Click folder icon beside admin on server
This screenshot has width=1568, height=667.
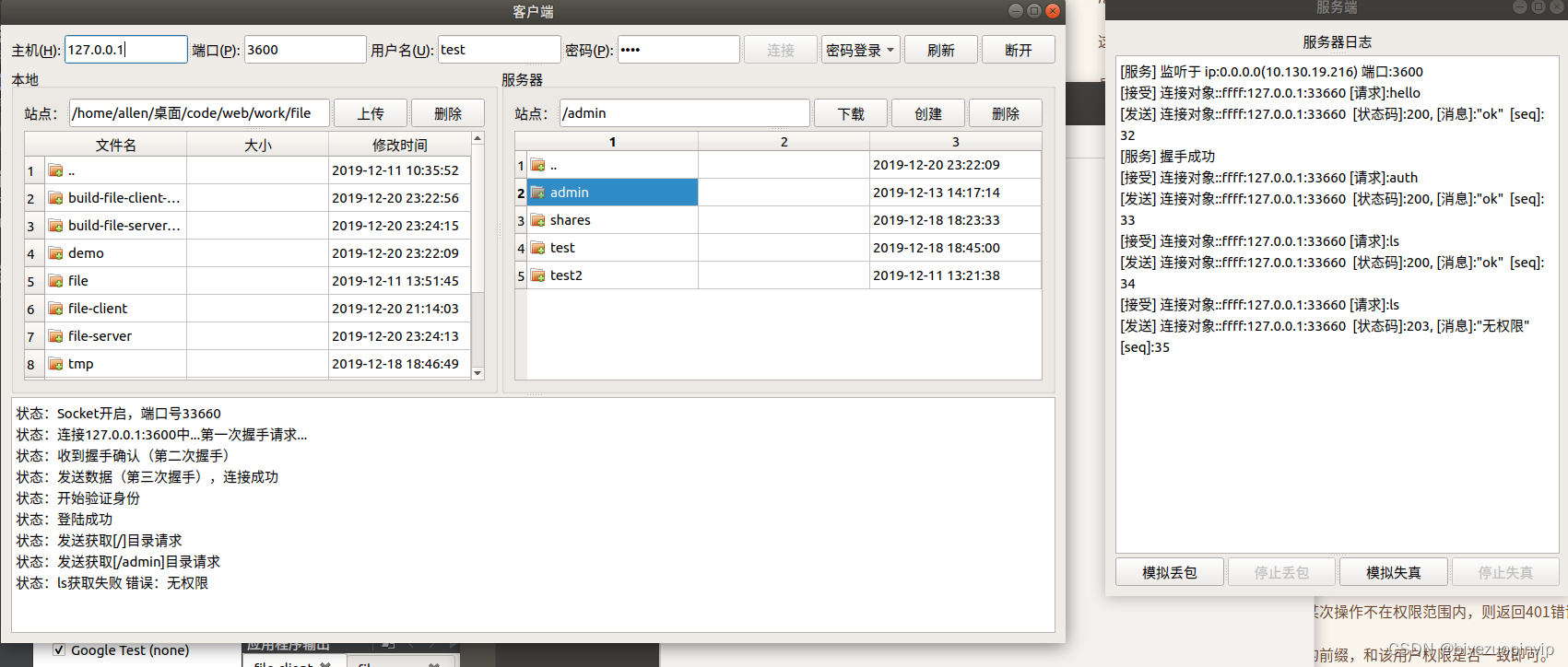tap(538, 193)
